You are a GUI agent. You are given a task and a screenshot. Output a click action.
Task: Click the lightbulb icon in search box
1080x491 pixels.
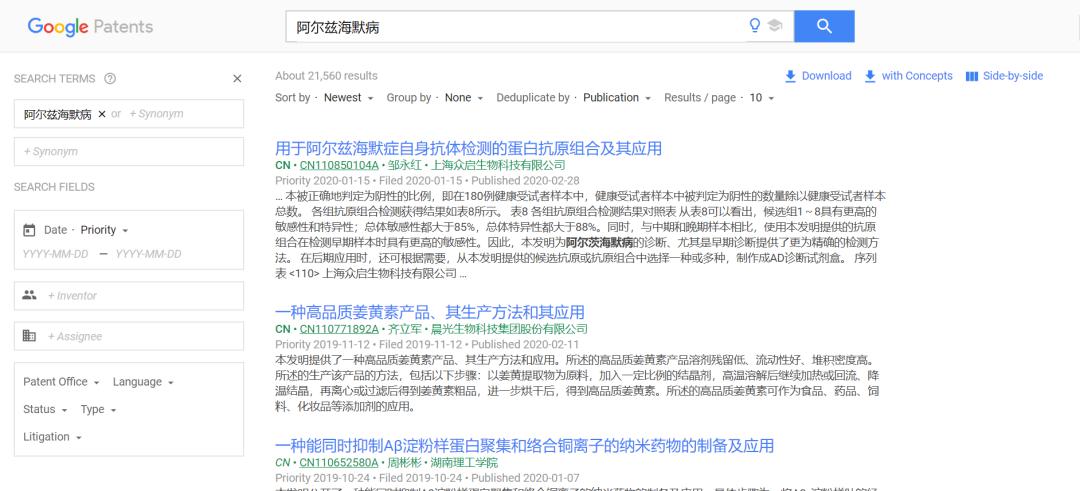coord(755,26)
